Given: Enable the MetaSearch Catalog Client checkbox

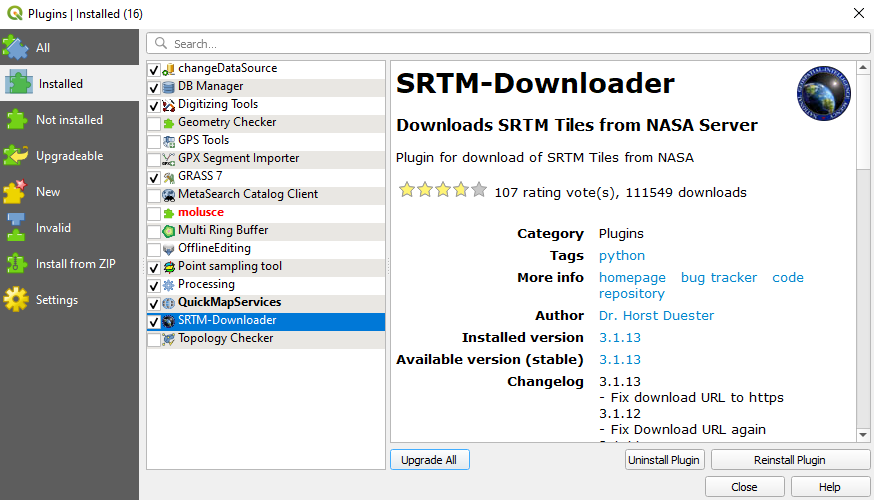Looking at the screenshot, I should point(154,196).
